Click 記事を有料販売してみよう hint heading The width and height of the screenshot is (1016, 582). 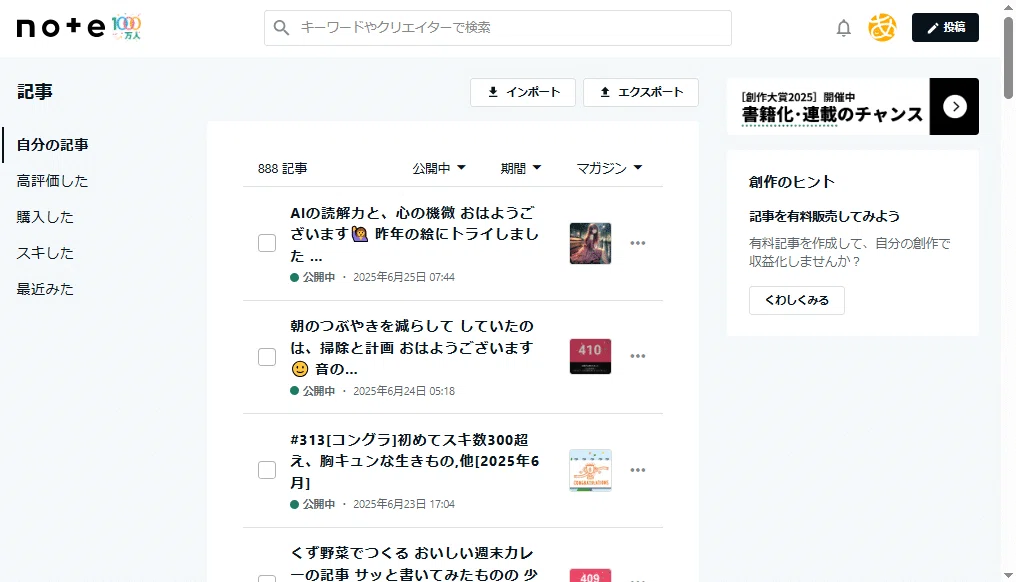pos(824,216)
